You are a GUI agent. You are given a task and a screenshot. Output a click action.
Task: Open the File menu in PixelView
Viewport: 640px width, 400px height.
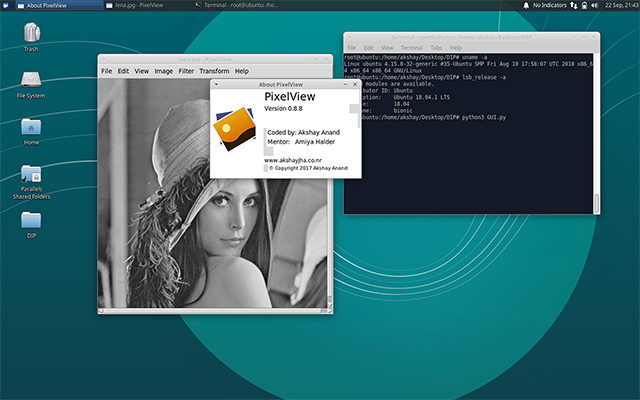107,71
